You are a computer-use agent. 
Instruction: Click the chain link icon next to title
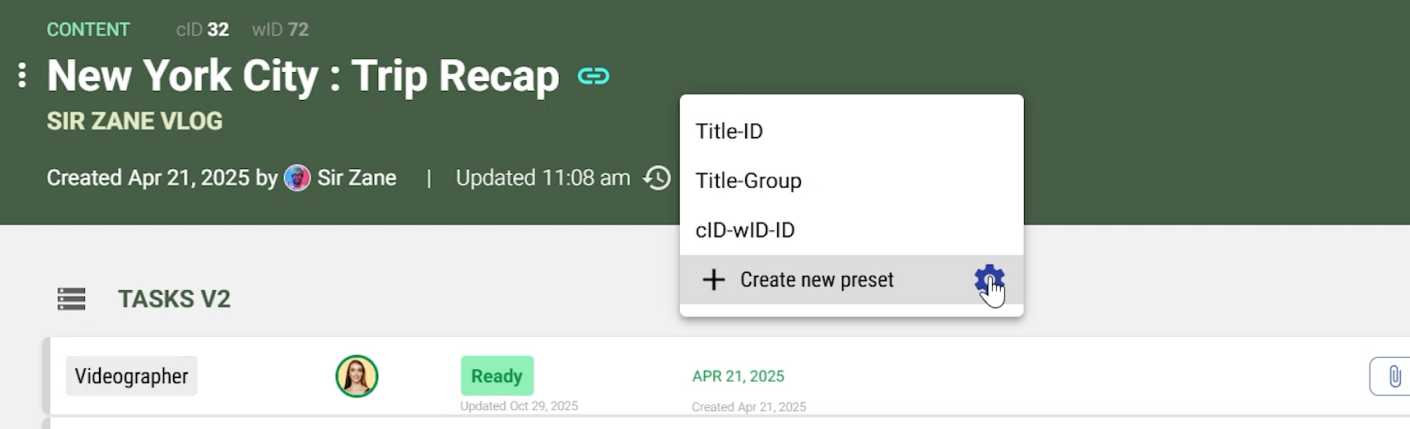[x=593, y=76]
